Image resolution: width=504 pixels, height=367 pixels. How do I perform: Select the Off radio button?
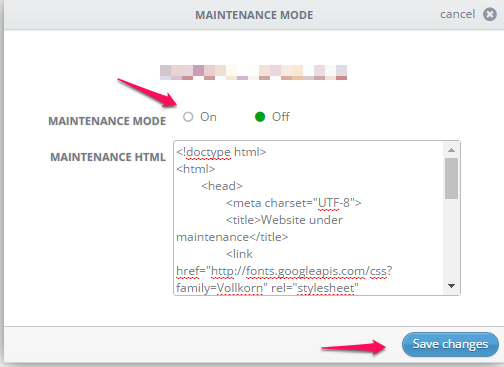point(260,117)
